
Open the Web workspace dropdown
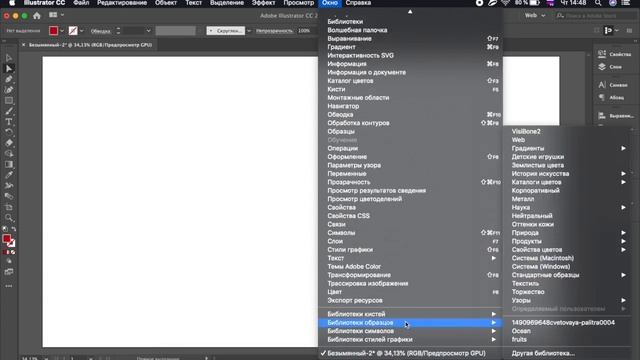(535, 16)
